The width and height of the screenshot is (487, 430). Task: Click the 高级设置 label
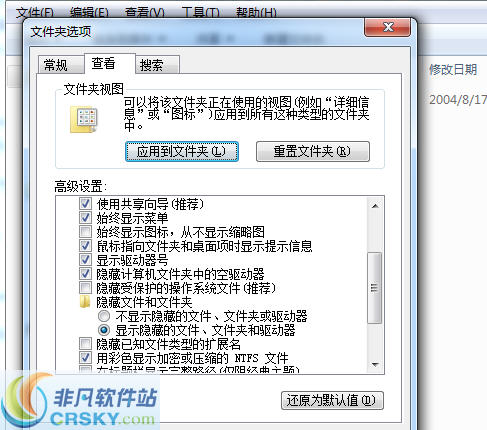coord(80,186)
